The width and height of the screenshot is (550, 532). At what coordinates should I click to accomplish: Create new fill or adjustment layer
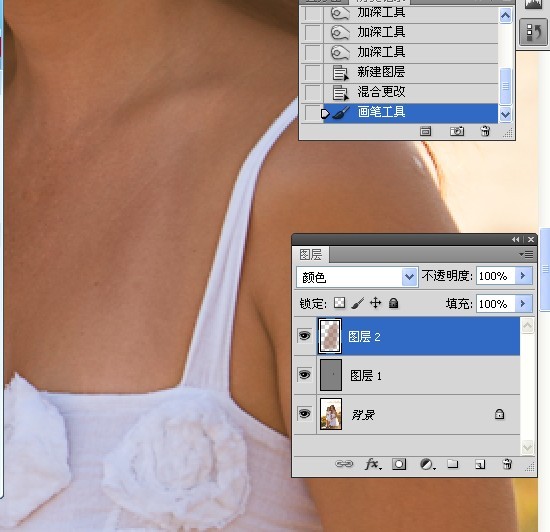[427, 464]
